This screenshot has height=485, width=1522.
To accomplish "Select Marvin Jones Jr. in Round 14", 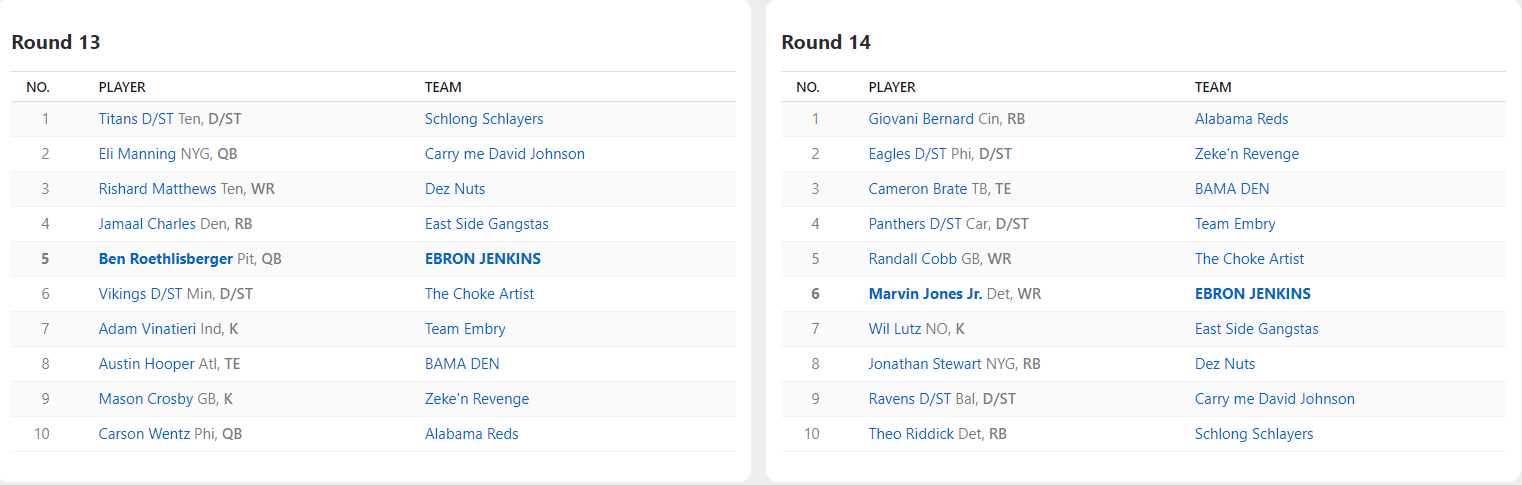I will (x=925, y=294).
